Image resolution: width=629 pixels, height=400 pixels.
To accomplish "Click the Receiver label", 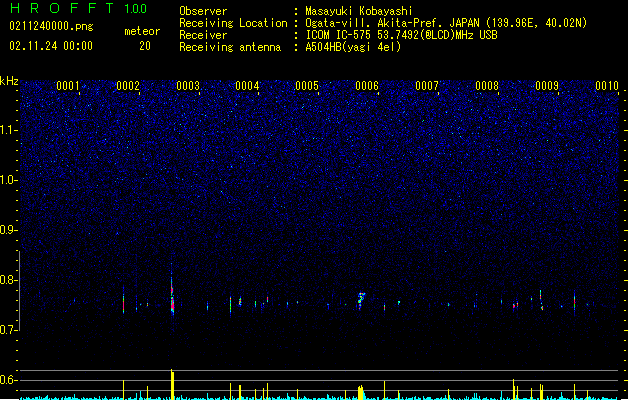I will pos(203,35).
